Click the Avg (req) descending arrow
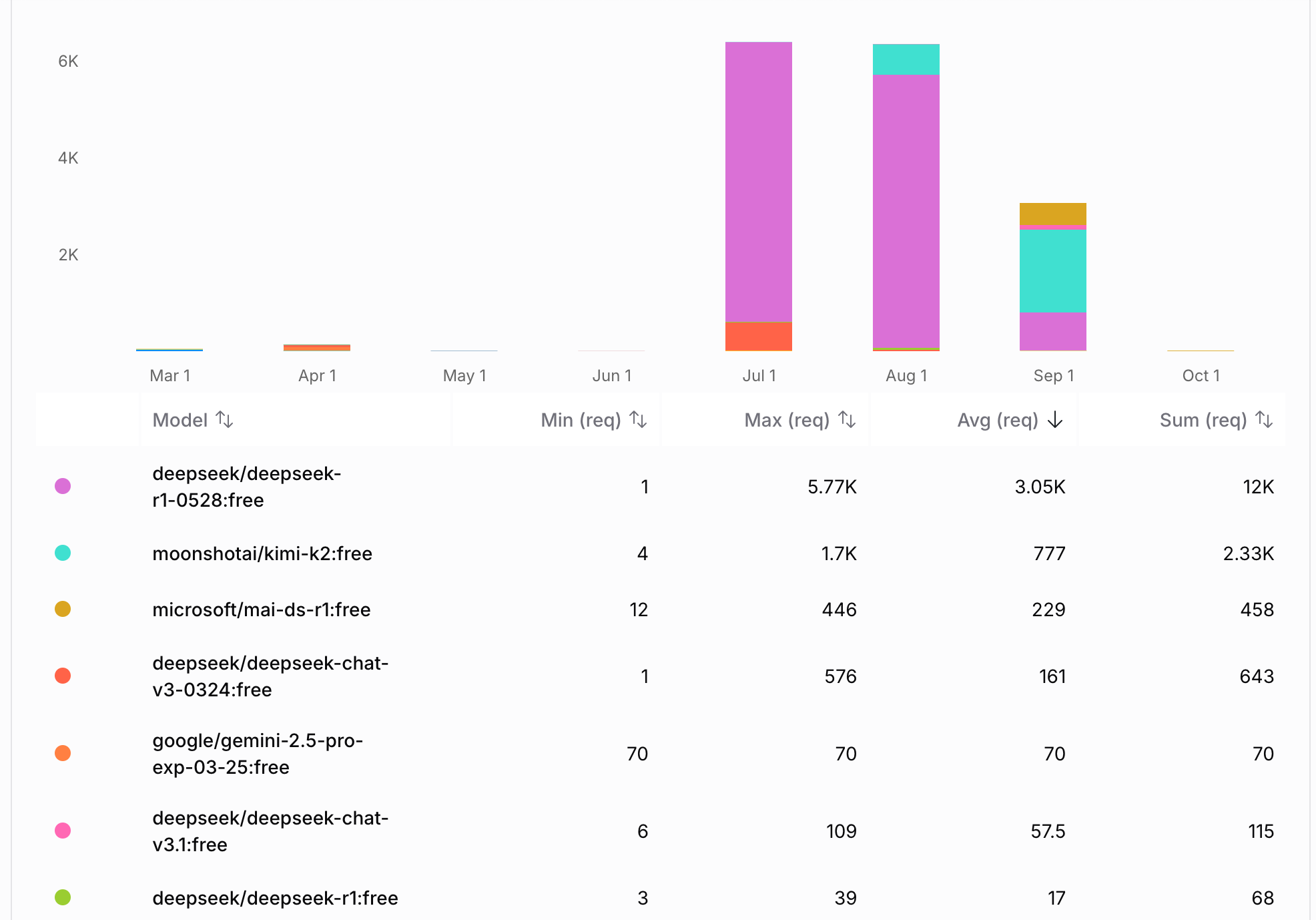This screenshot has height=920, width=1316. point(1055,420)
